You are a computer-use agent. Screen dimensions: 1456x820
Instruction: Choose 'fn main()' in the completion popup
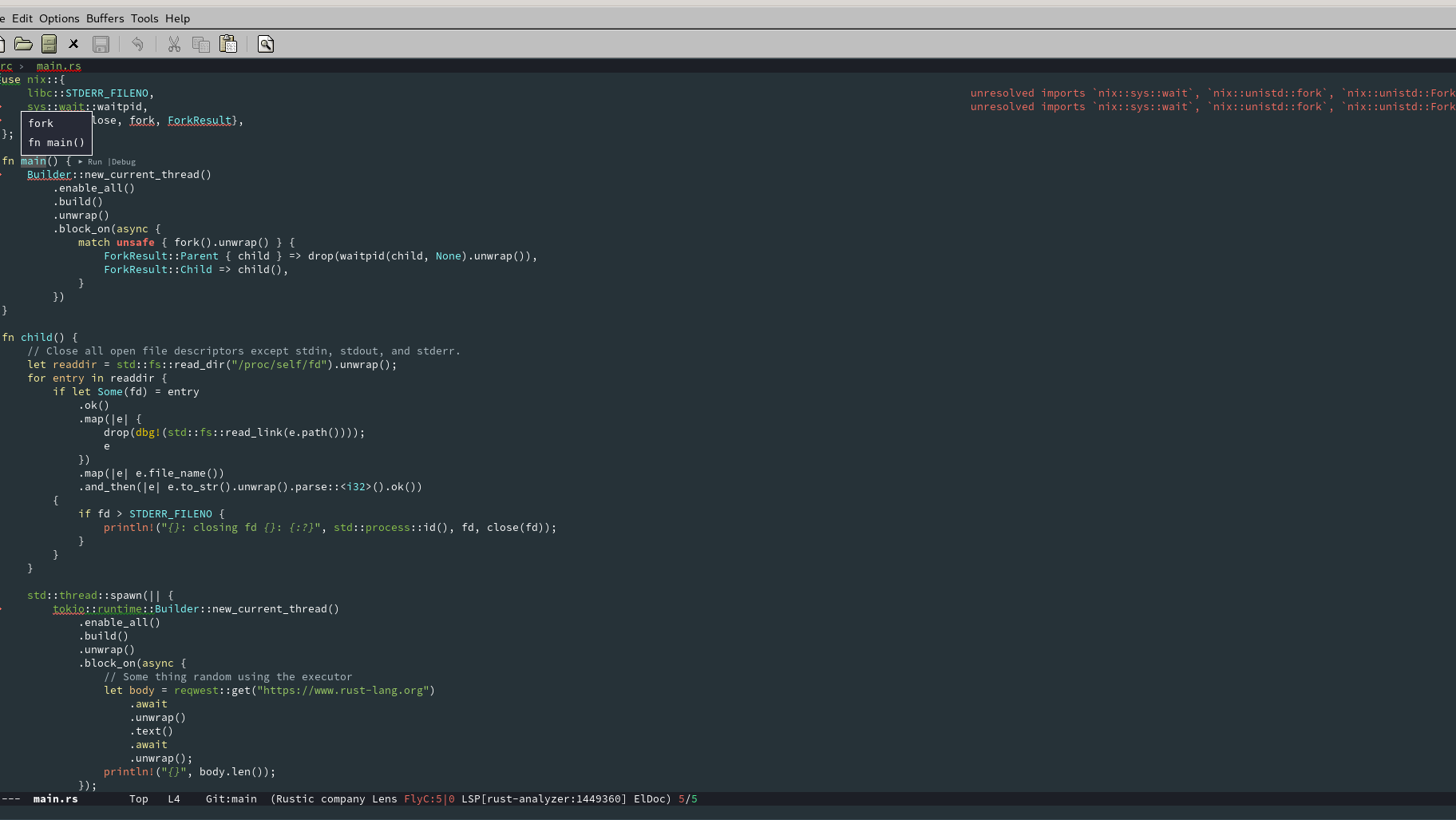(56, 143)
